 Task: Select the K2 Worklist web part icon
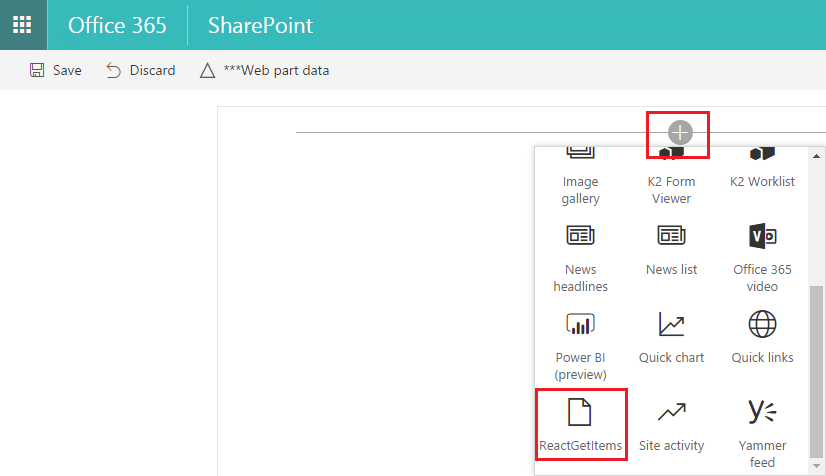coord(762,153)
